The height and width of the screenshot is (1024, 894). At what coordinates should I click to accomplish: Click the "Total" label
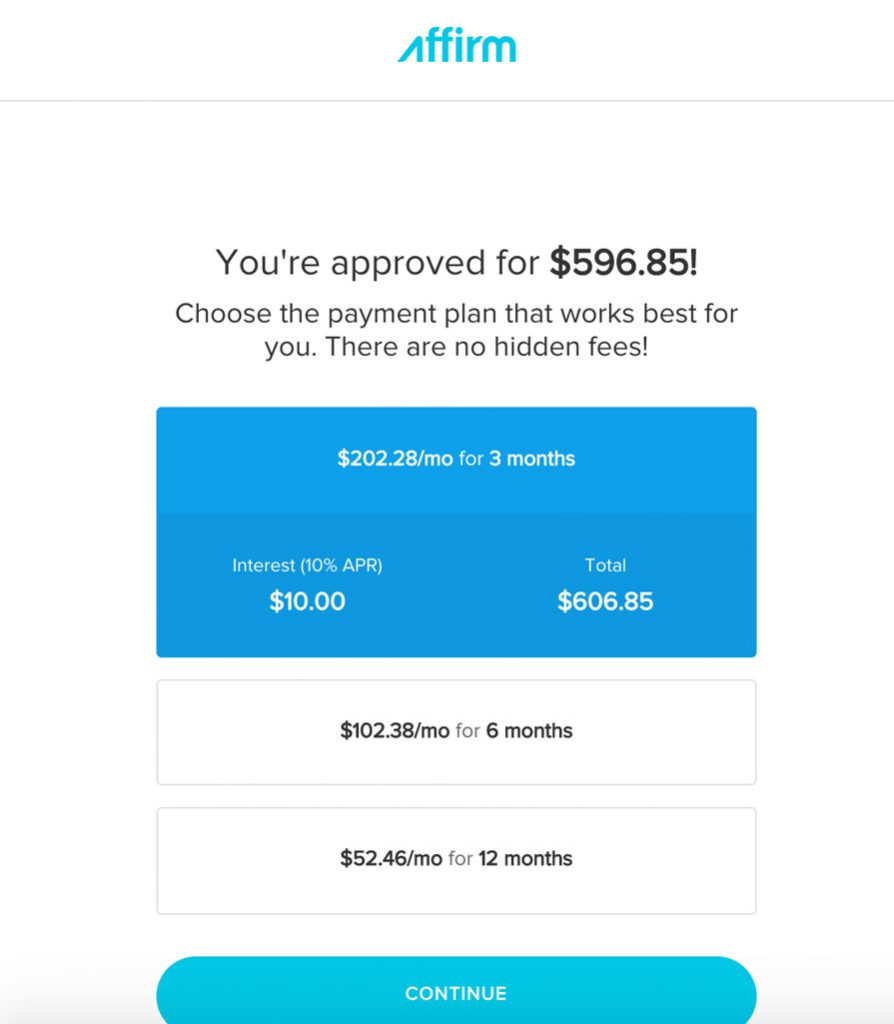tap(605, 565)
